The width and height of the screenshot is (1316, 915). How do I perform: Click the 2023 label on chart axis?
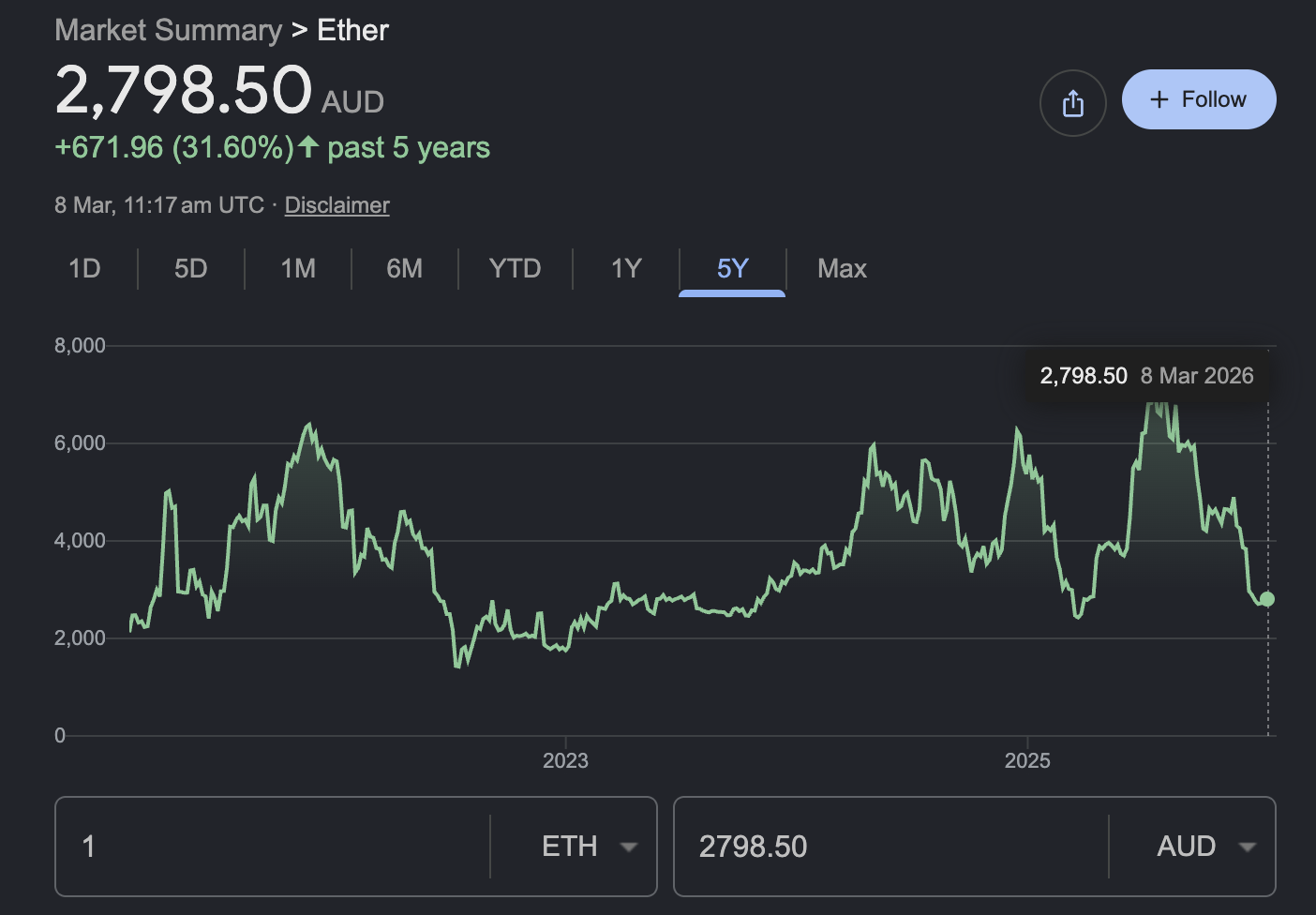565,760
